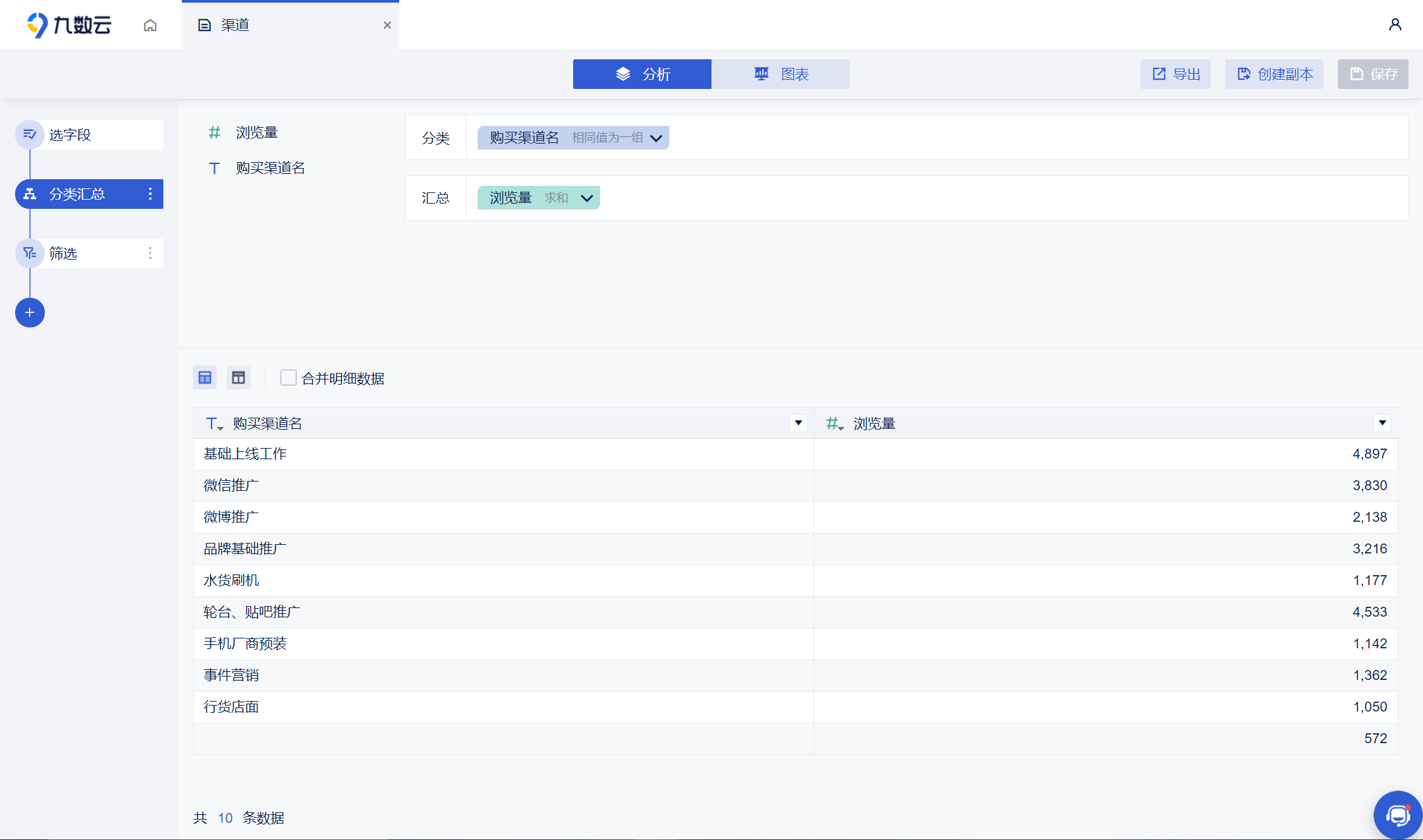Select the 分析 tab
Image resolution: width=1423 pixels, height=840 pixels.
pos(642,74)
